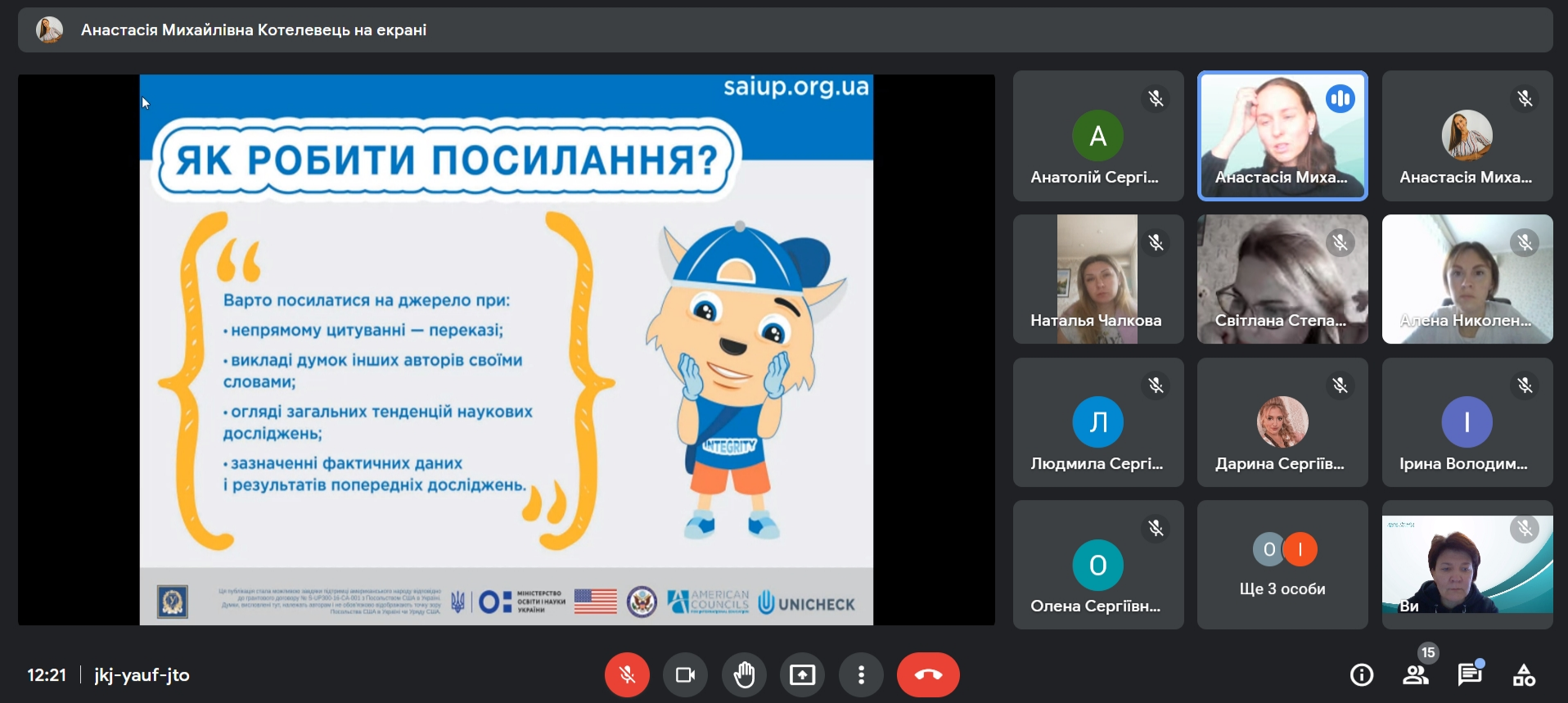Click the present screen button

[802, 675]
